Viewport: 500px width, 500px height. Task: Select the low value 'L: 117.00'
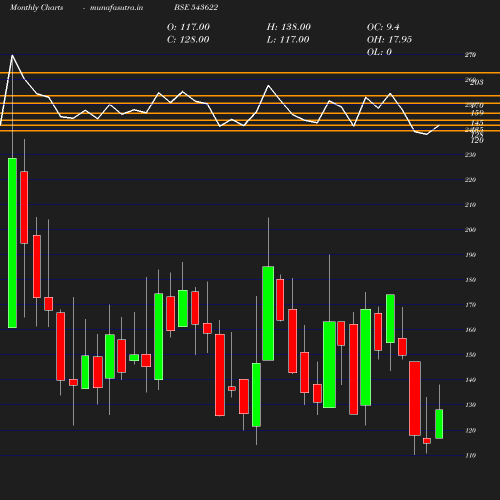pos(288,40)
